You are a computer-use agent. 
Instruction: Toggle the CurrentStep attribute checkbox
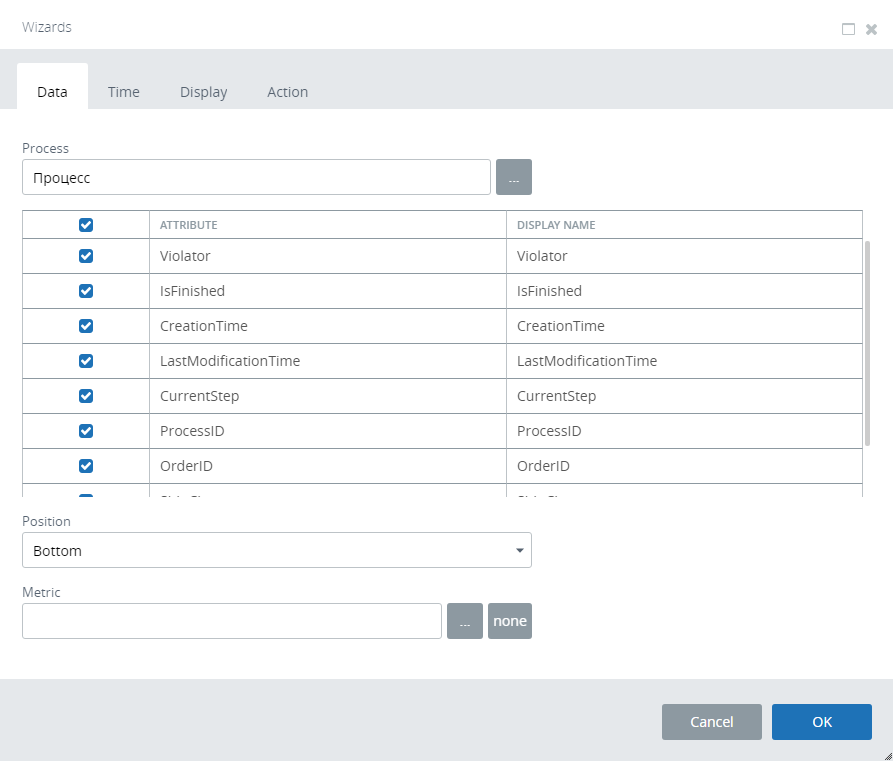(x=86, y=396)
